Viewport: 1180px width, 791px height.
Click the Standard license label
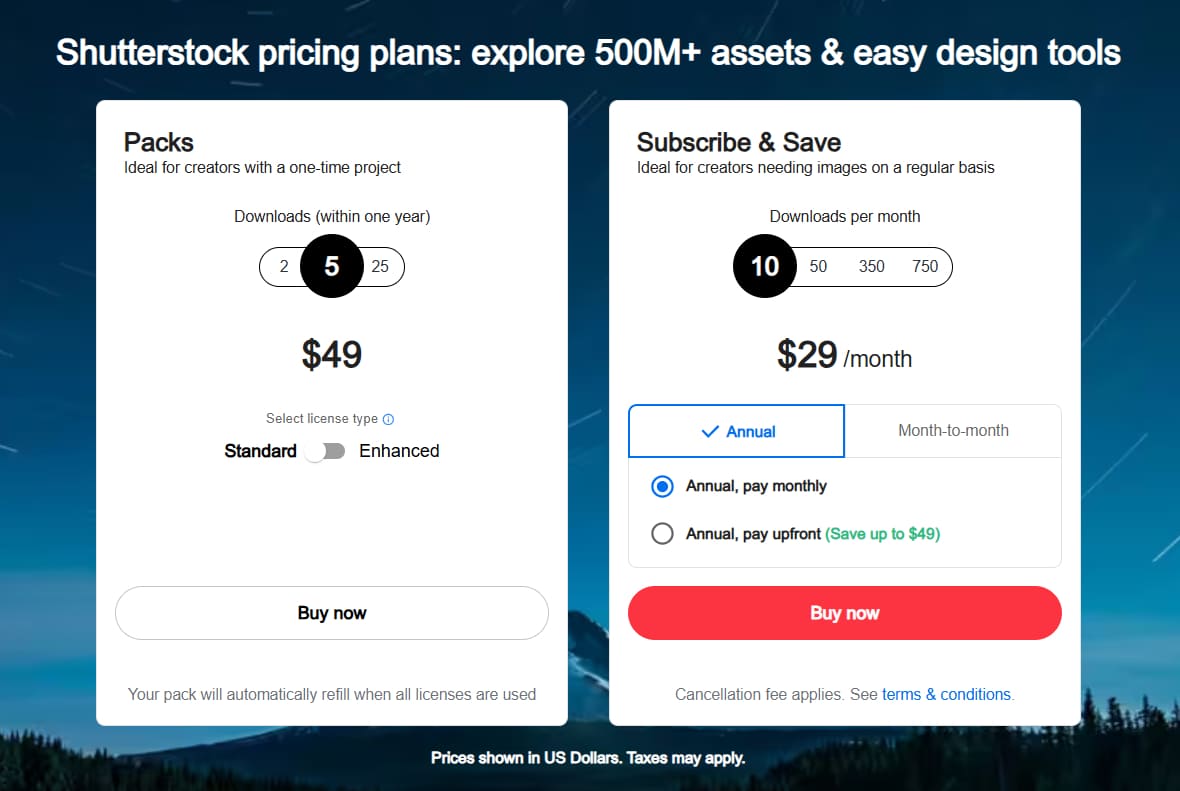[260, 451]
